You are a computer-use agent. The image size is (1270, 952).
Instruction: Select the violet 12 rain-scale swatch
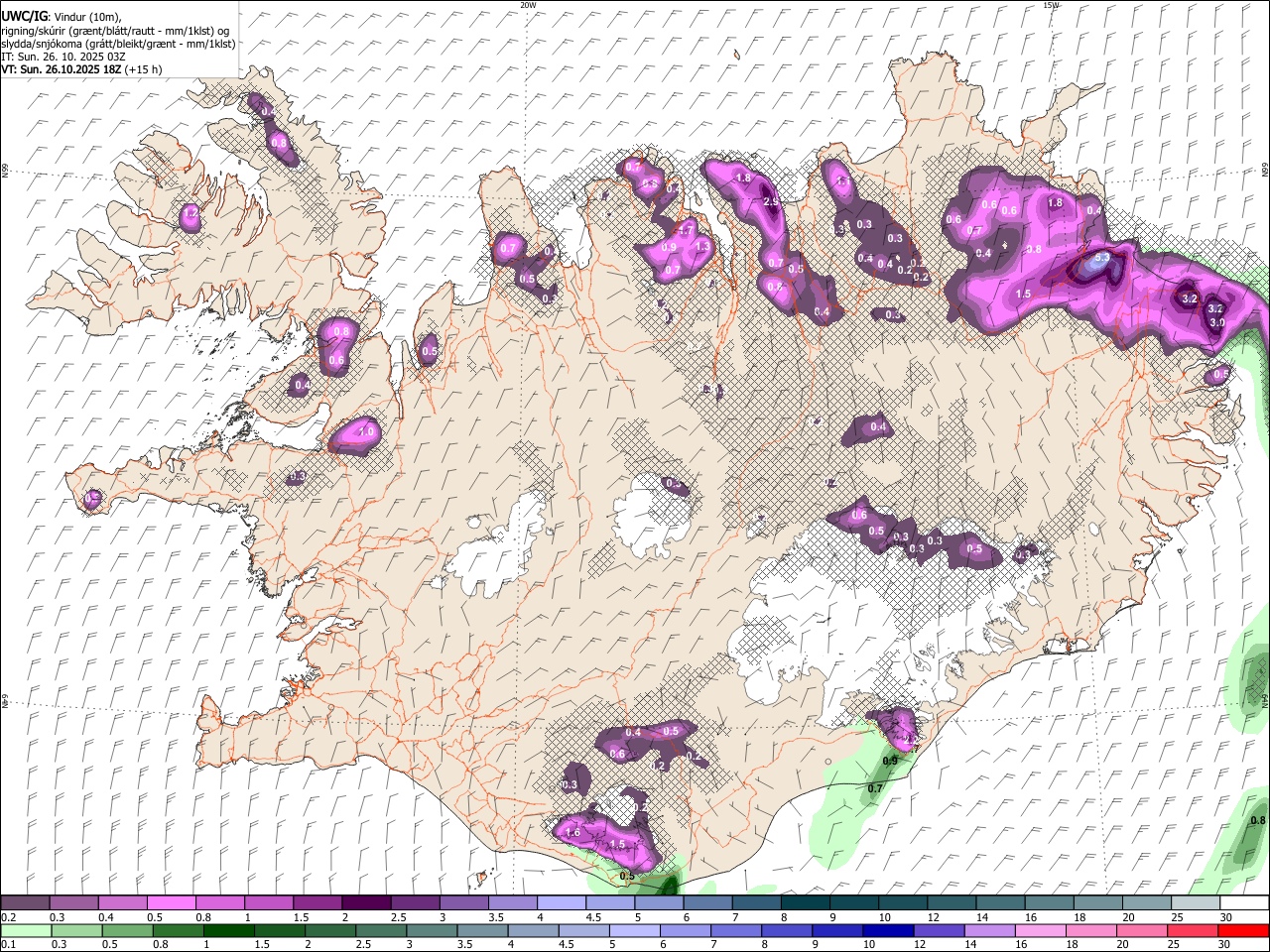pyautogui.click(x=939, y=930)
